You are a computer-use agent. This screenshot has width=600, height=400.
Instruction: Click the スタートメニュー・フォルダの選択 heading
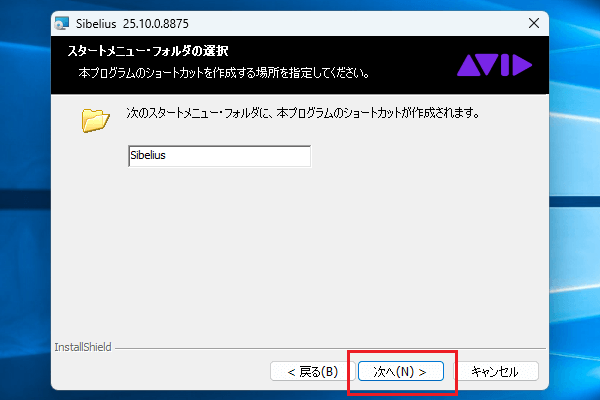pos(148,51)
